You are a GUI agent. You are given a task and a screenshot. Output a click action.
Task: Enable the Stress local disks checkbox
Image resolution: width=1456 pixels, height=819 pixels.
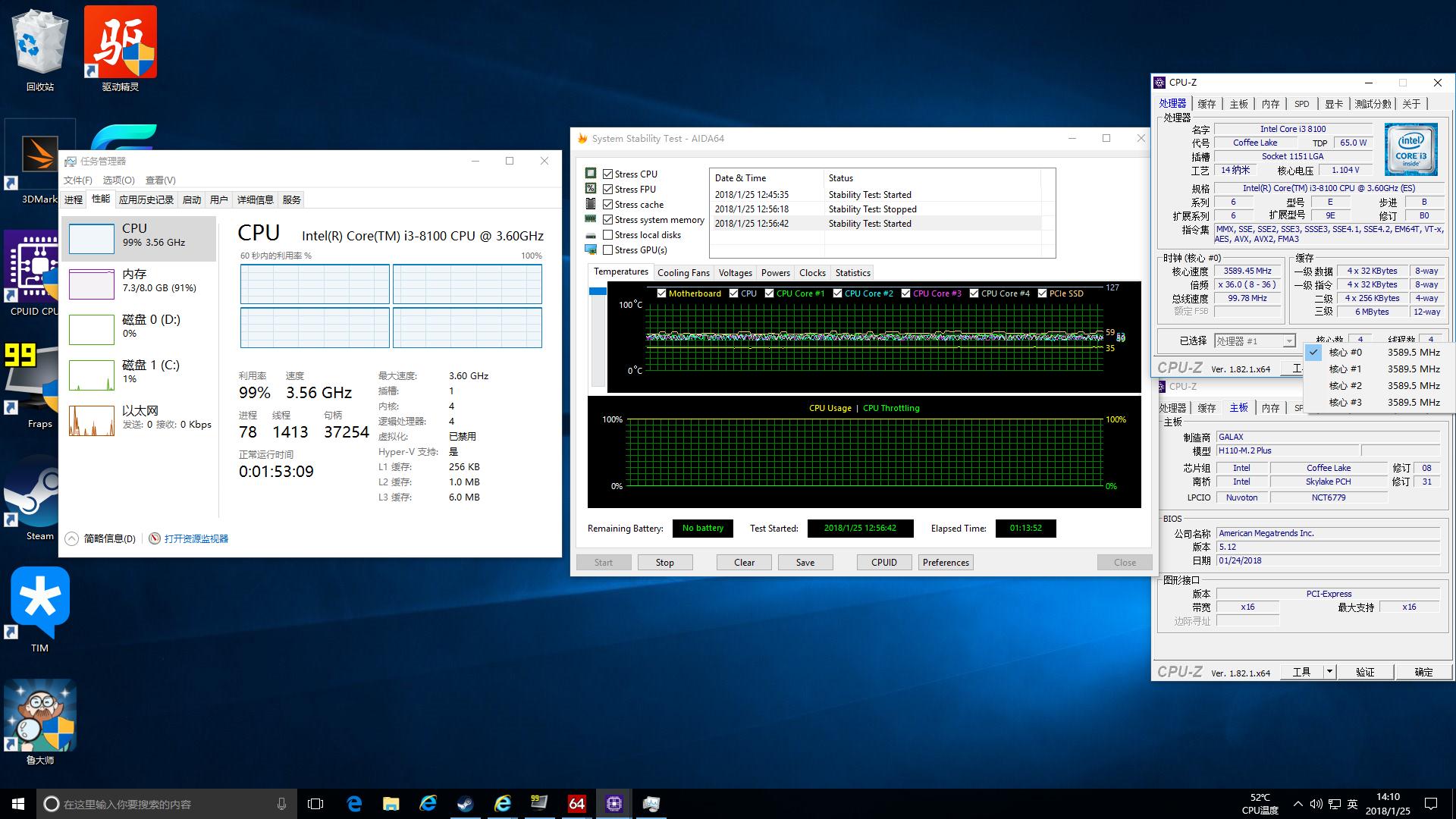pyautogui.click(x=607, y=234)
